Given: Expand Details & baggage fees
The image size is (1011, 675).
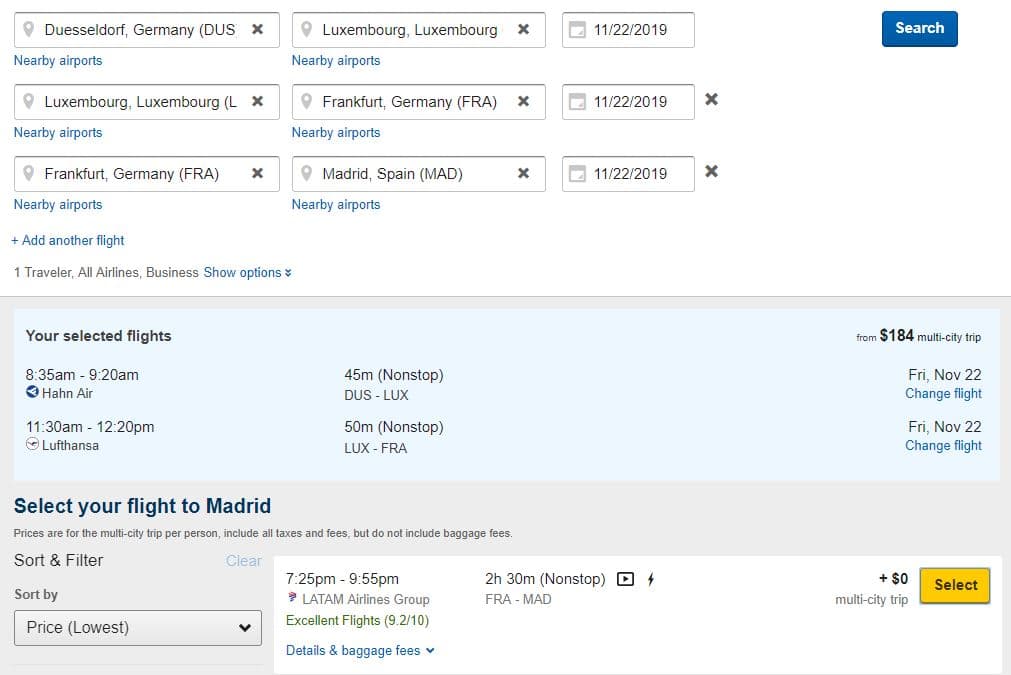Looking at the screenshot, I should pos(360,651).
